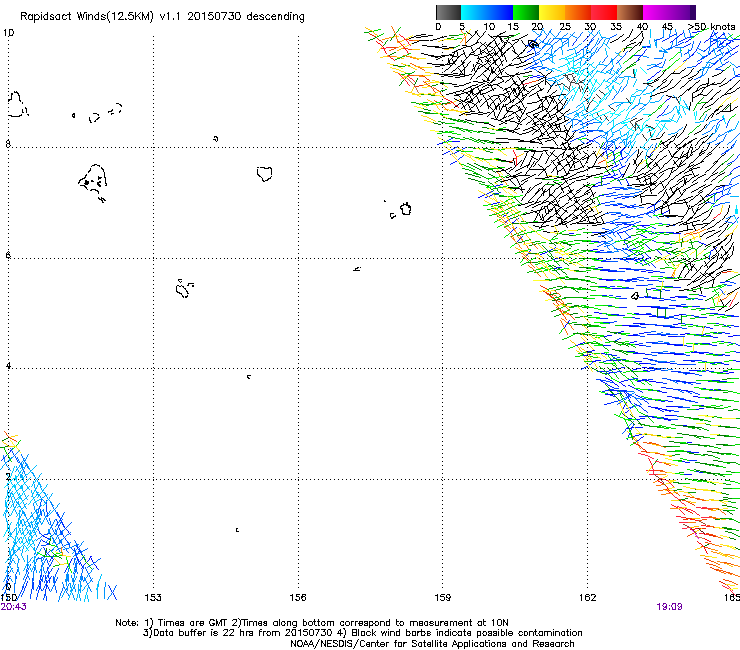Select the longitude "156" axis label
Image resolution: width=740 pixels, height=650 pixels.
(x=298, y=598)
